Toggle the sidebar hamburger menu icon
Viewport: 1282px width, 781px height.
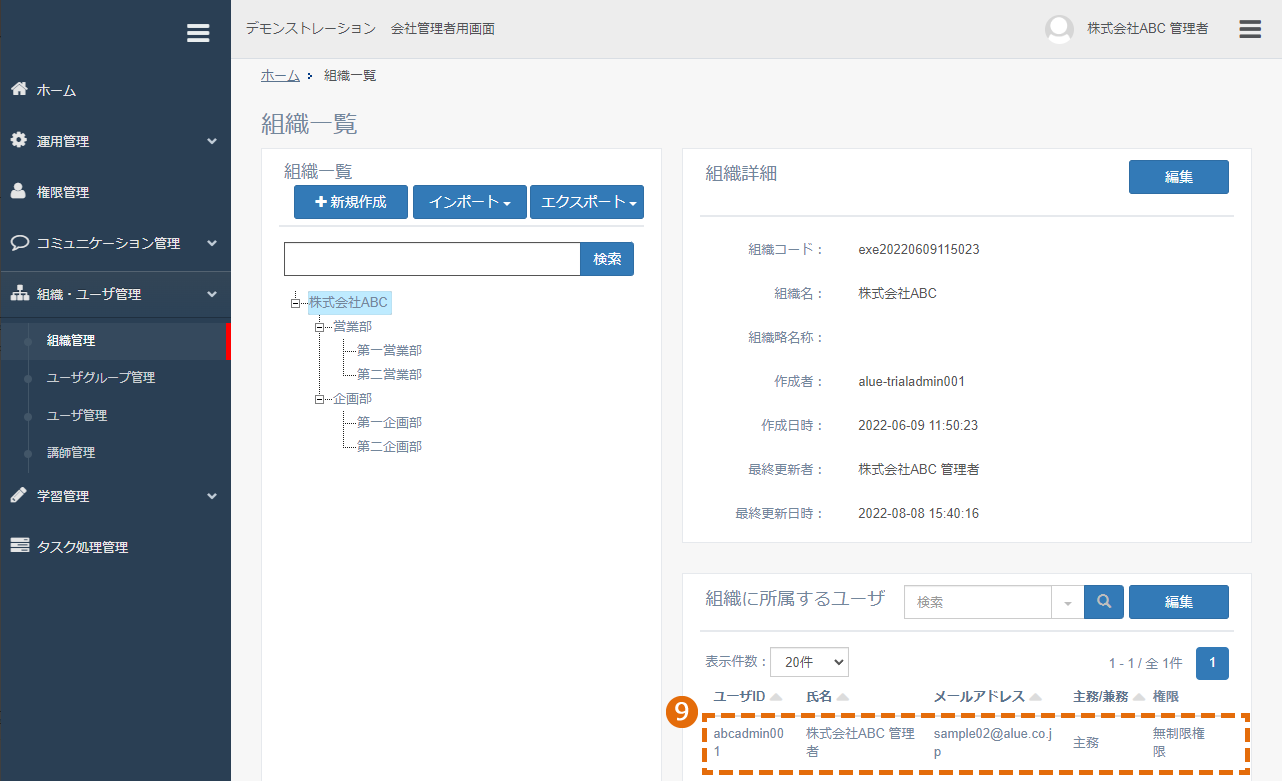[198, 33]
